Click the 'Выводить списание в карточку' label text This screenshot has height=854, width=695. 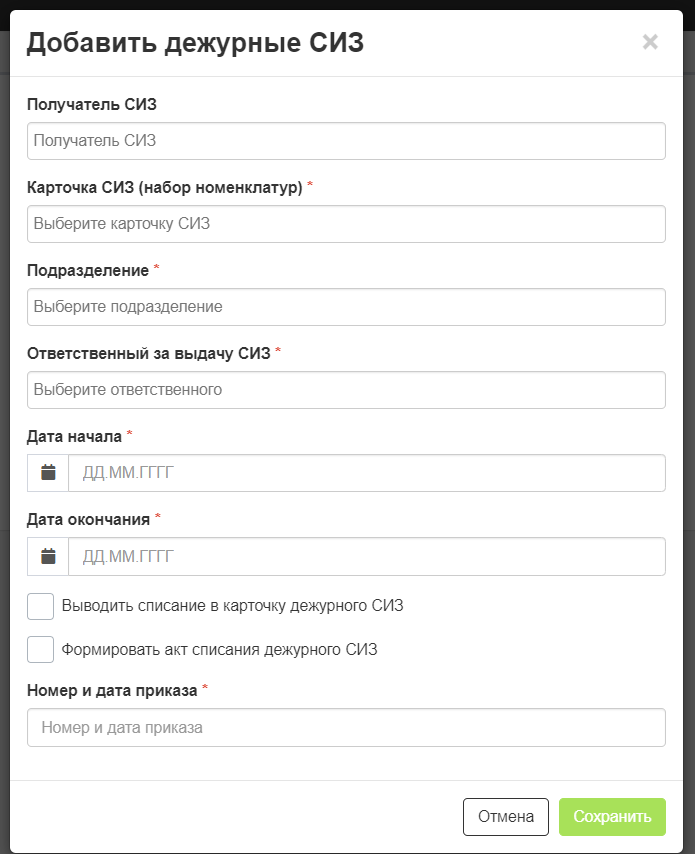174,606
